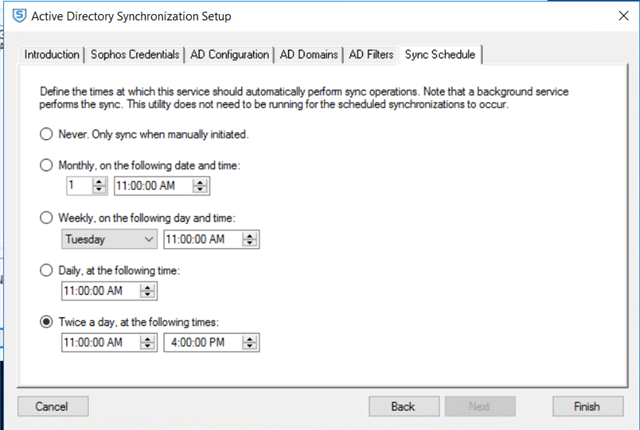The height and width of the screenshot is (430, 640).
Task: Adjust the monthly time spinner arrows
Action: (200, 186)
